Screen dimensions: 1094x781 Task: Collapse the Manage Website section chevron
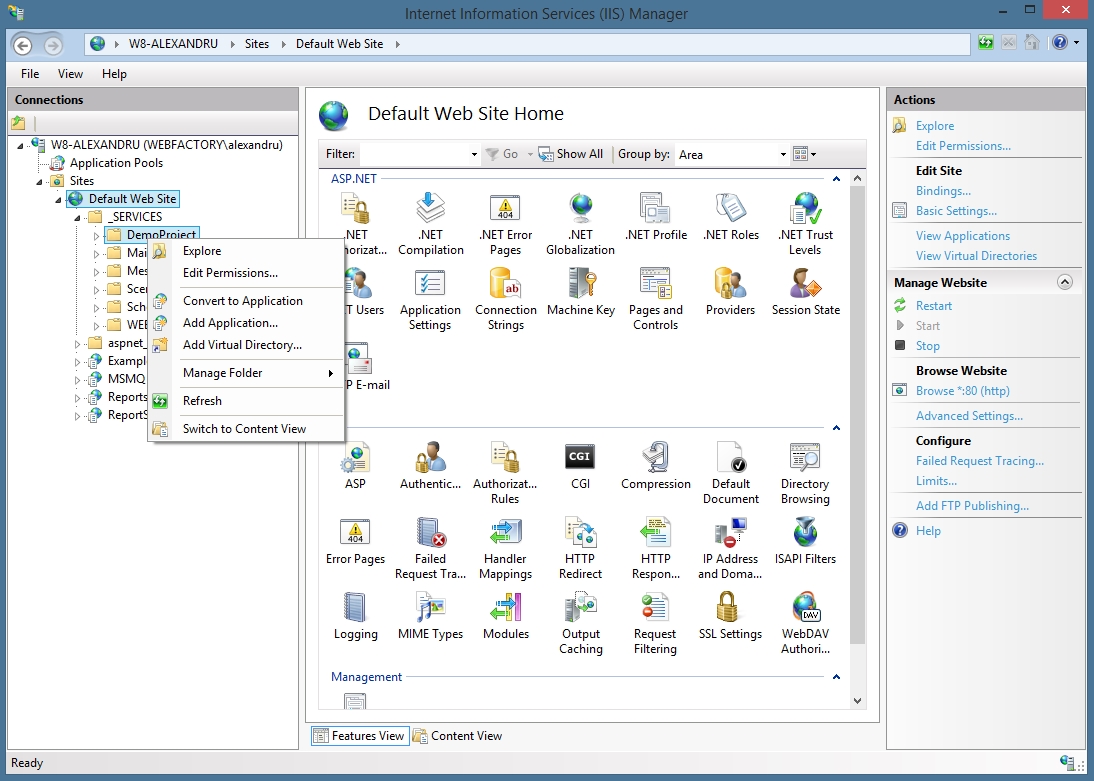[x=1065, y=283]
